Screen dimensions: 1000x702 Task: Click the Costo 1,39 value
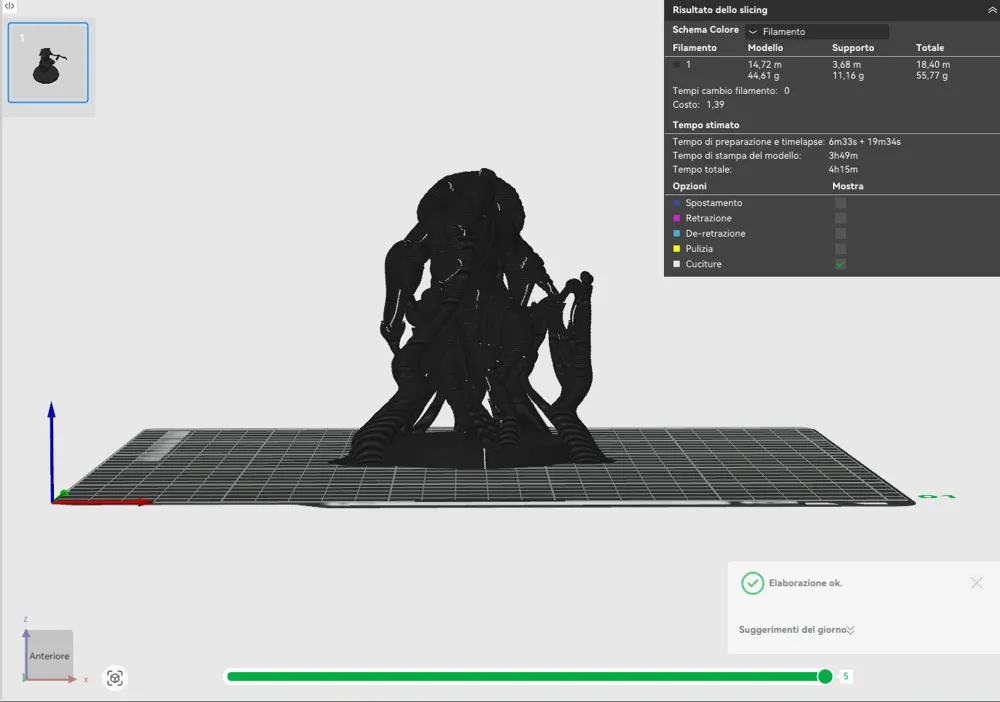click(x=715, y=105)
